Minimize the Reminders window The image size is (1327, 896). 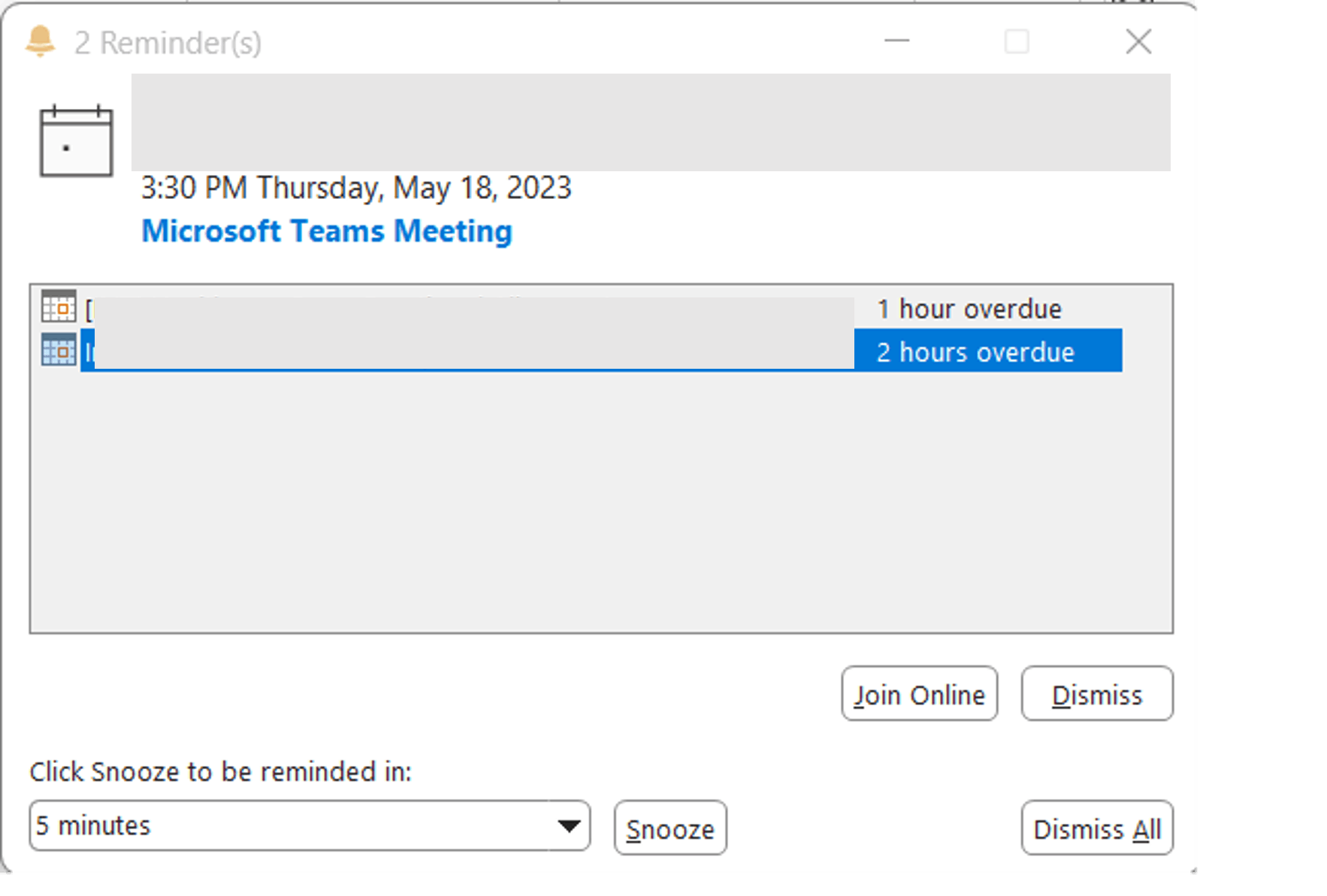[x=896, y=41]
